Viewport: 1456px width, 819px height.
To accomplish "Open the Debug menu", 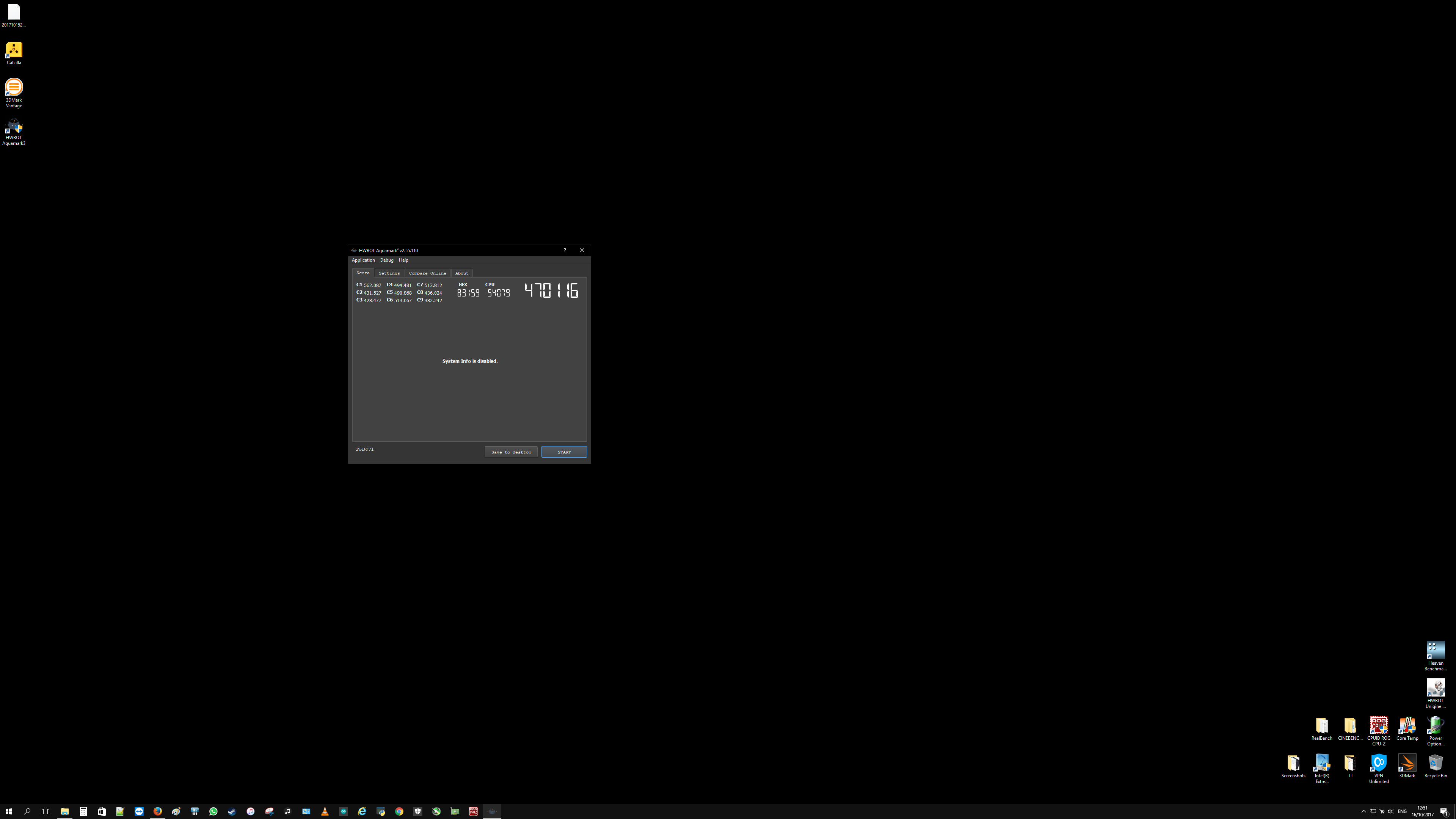I will coord(387,260).
